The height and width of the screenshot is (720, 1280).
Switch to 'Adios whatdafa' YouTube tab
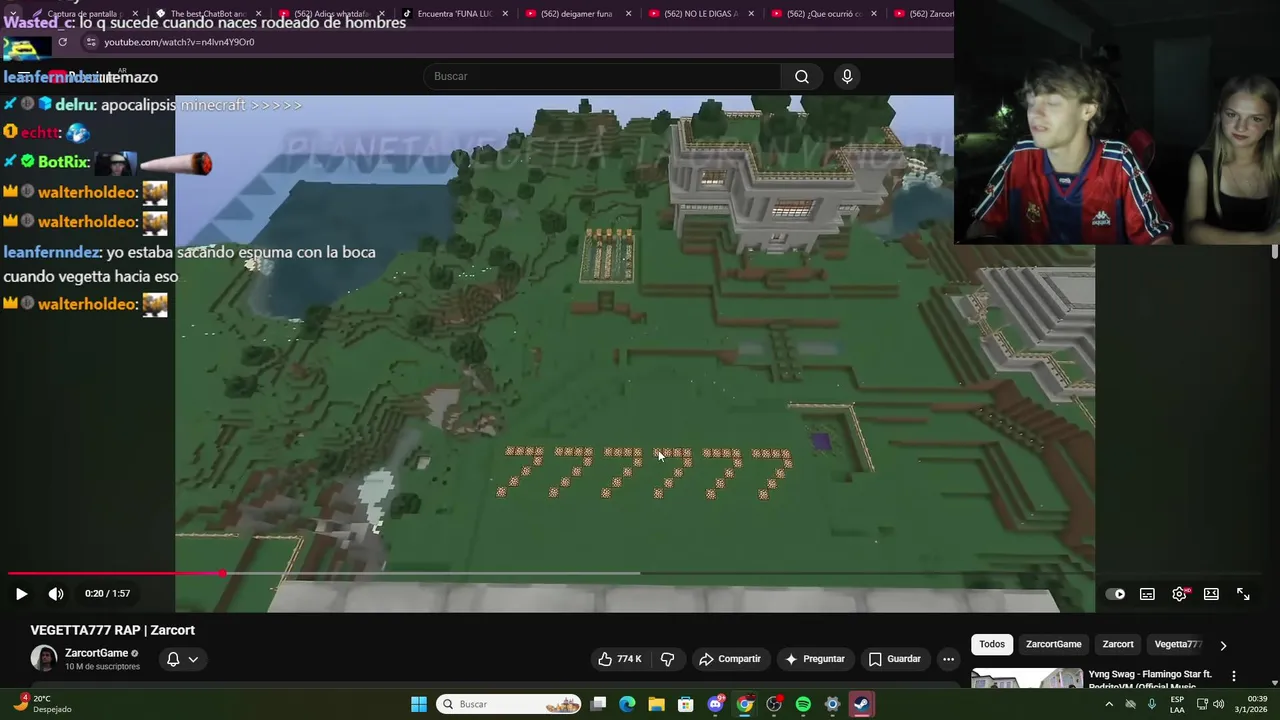(330, 14)
